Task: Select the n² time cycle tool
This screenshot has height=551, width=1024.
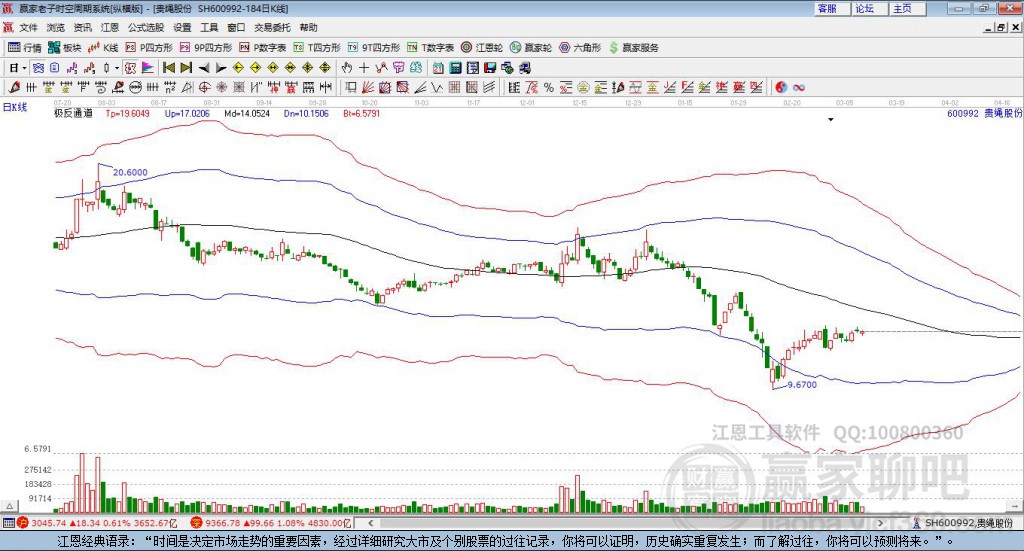Action: (170, 87)
